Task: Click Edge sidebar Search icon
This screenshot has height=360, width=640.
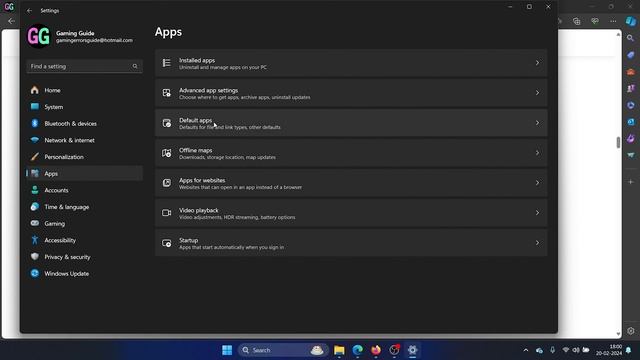Action: 631,38
